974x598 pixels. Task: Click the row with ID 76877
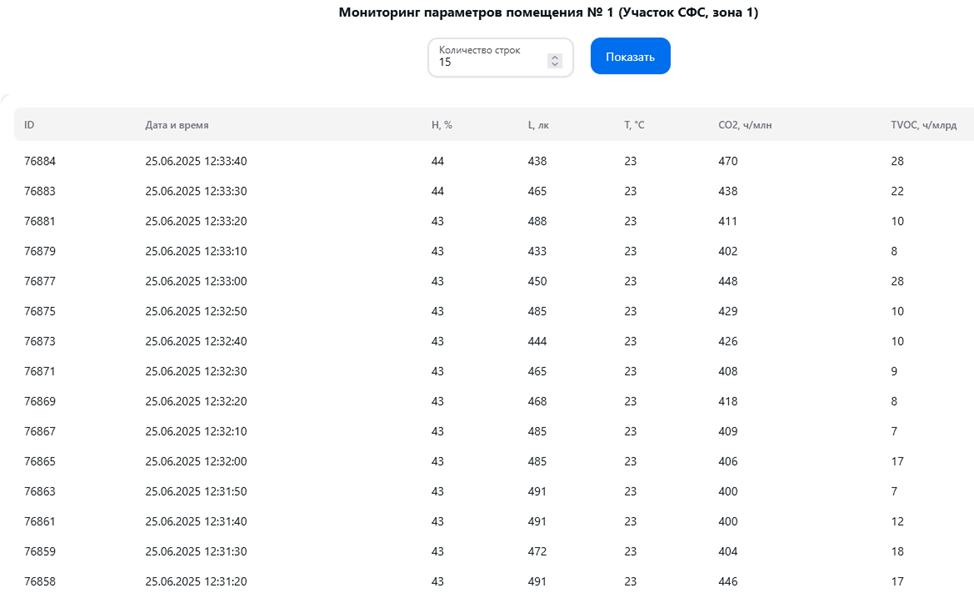39,281
